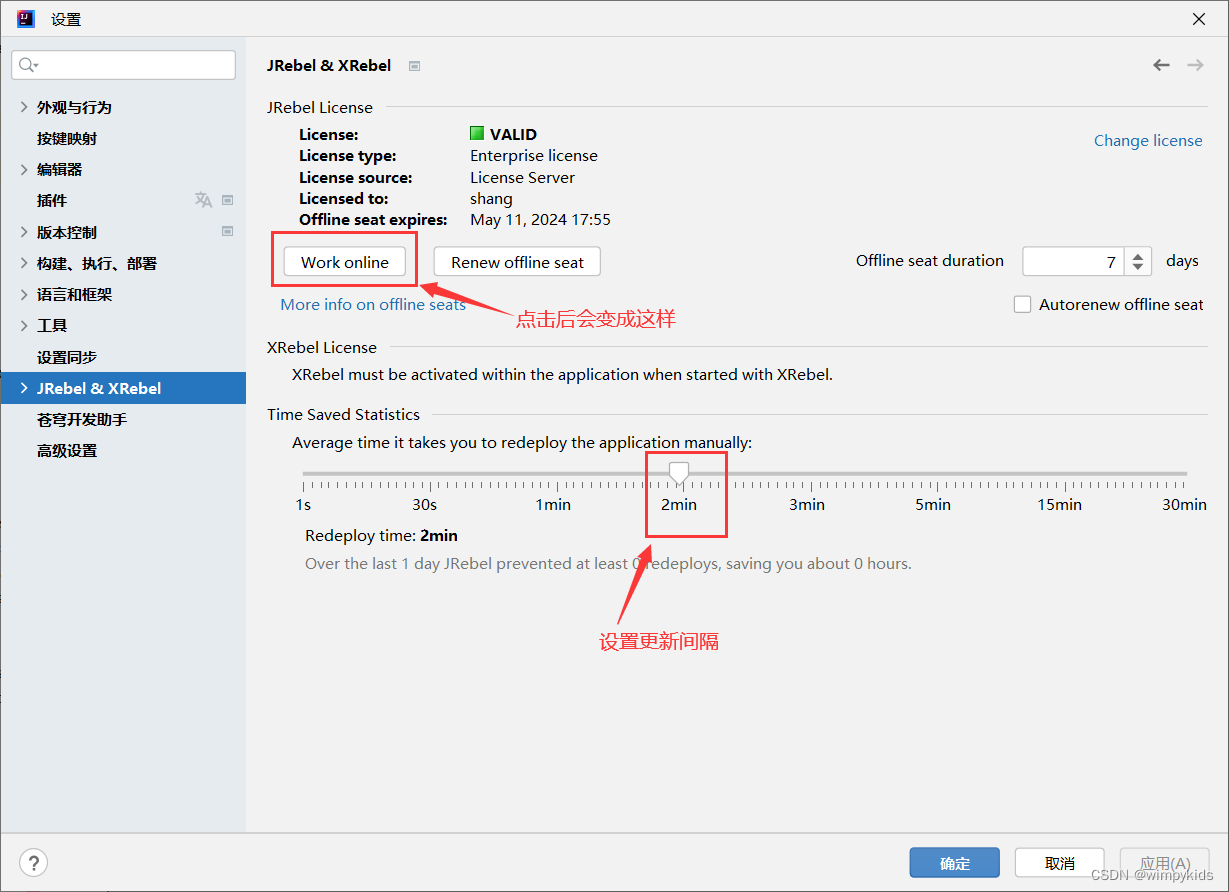The width and height of the screenshot is (1229, 892).
Task: Click the Work online button
Action: tap(345, 262)
